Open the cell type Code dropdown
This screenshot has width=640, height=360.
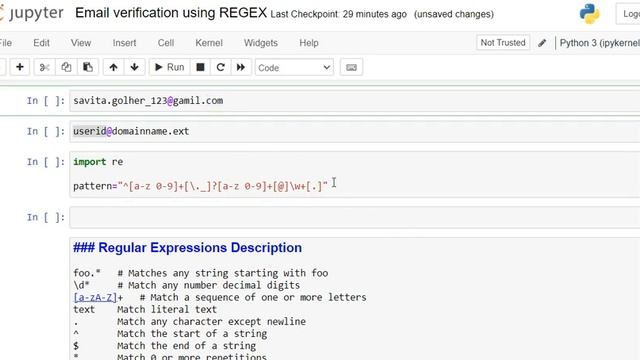click(x=294, y=68)
